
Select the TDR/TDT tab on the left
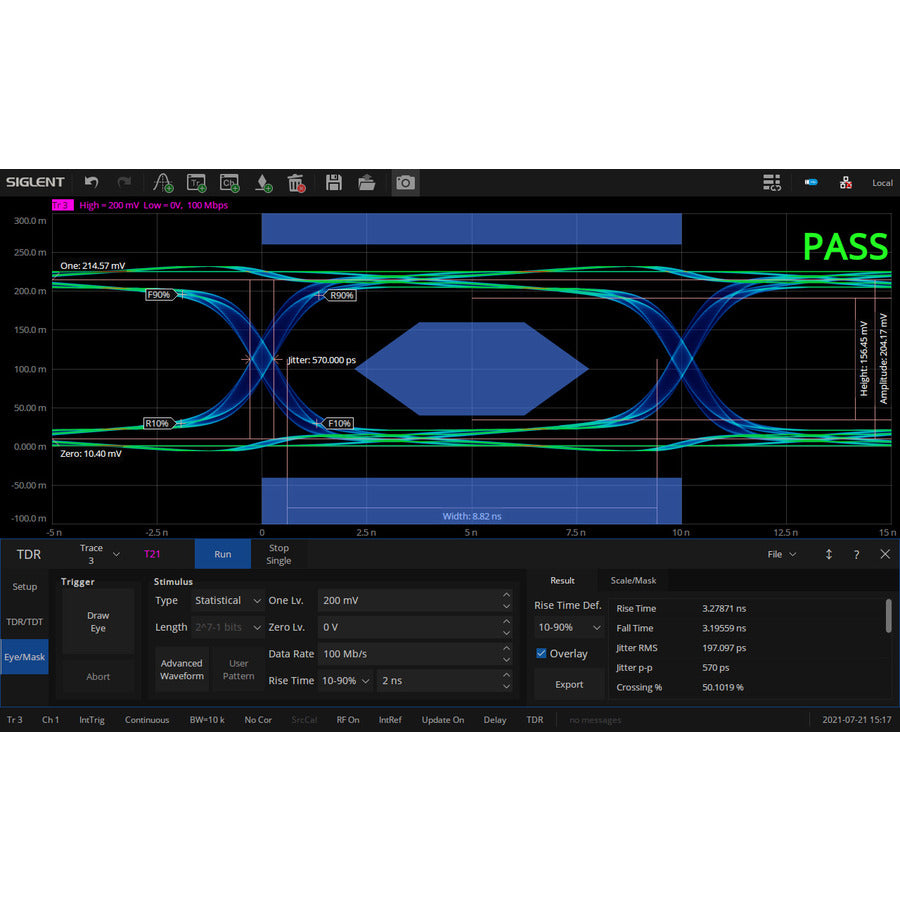(x=24, y=620)
